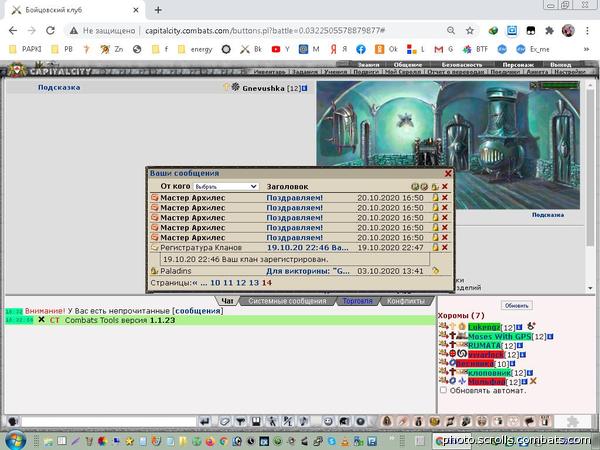Viewport: 600px width, 450px height.
Task: Click the address bar URL
Action: 265,31
